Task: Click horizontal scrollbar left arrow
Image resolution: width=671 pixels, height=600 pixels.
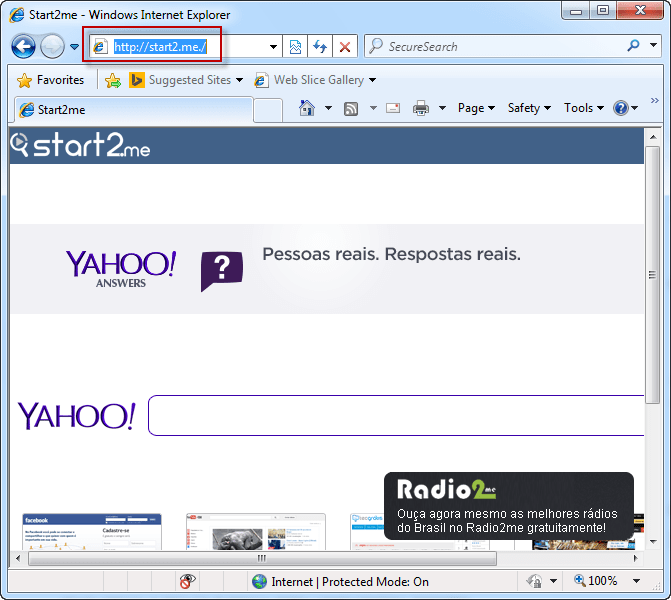Action: pos(18,558)
